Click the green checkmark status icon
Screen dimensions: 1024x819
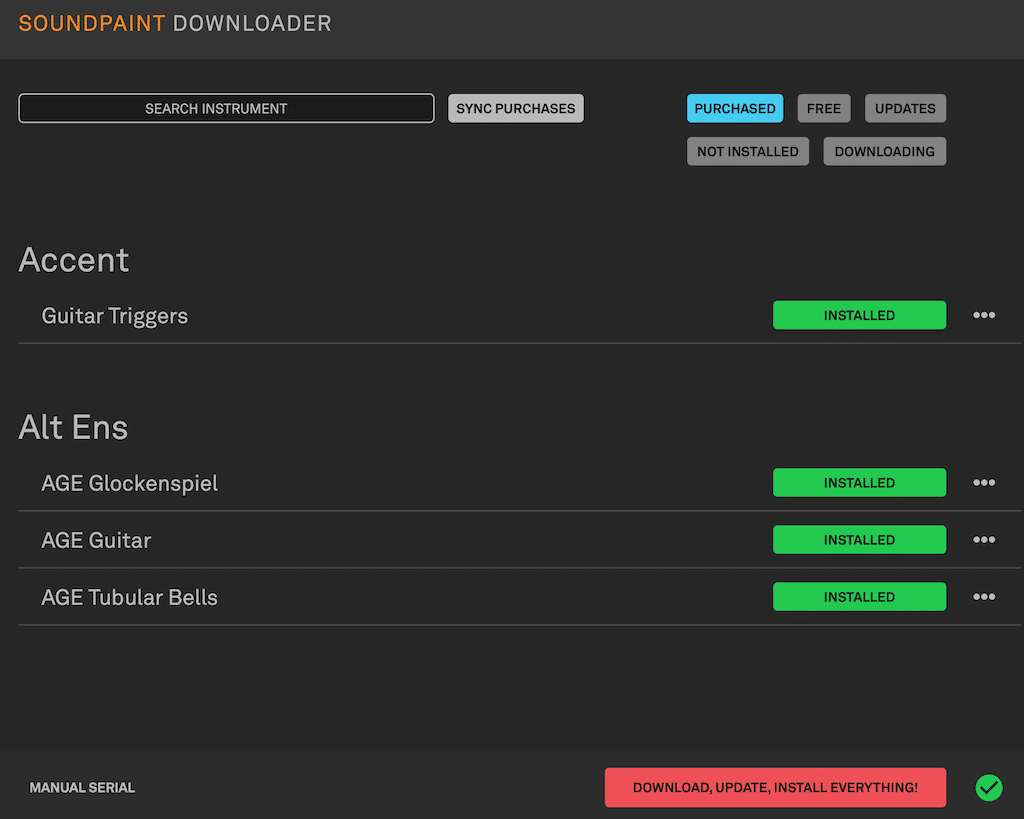point(989,788)
